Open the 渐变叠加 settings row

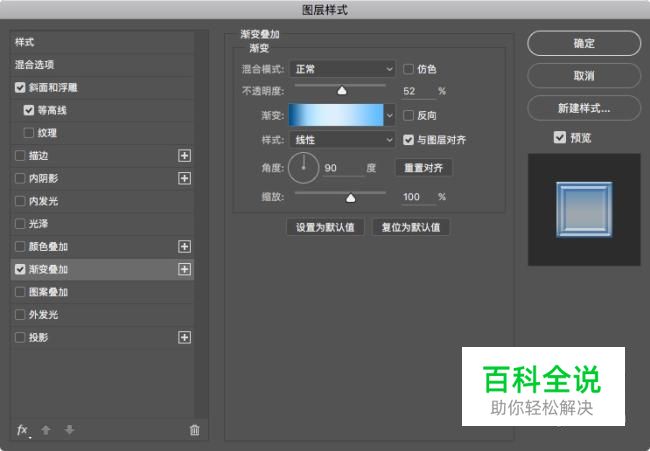(x=102, y=269)
